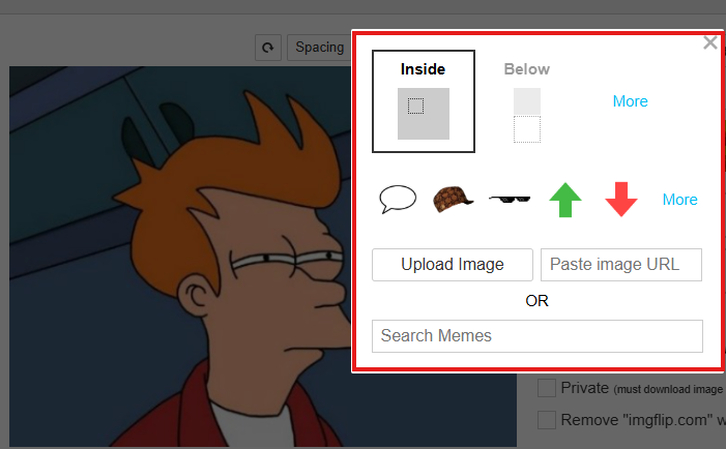
Task: Select the Inside placement option
Action: tap(423, 101)
